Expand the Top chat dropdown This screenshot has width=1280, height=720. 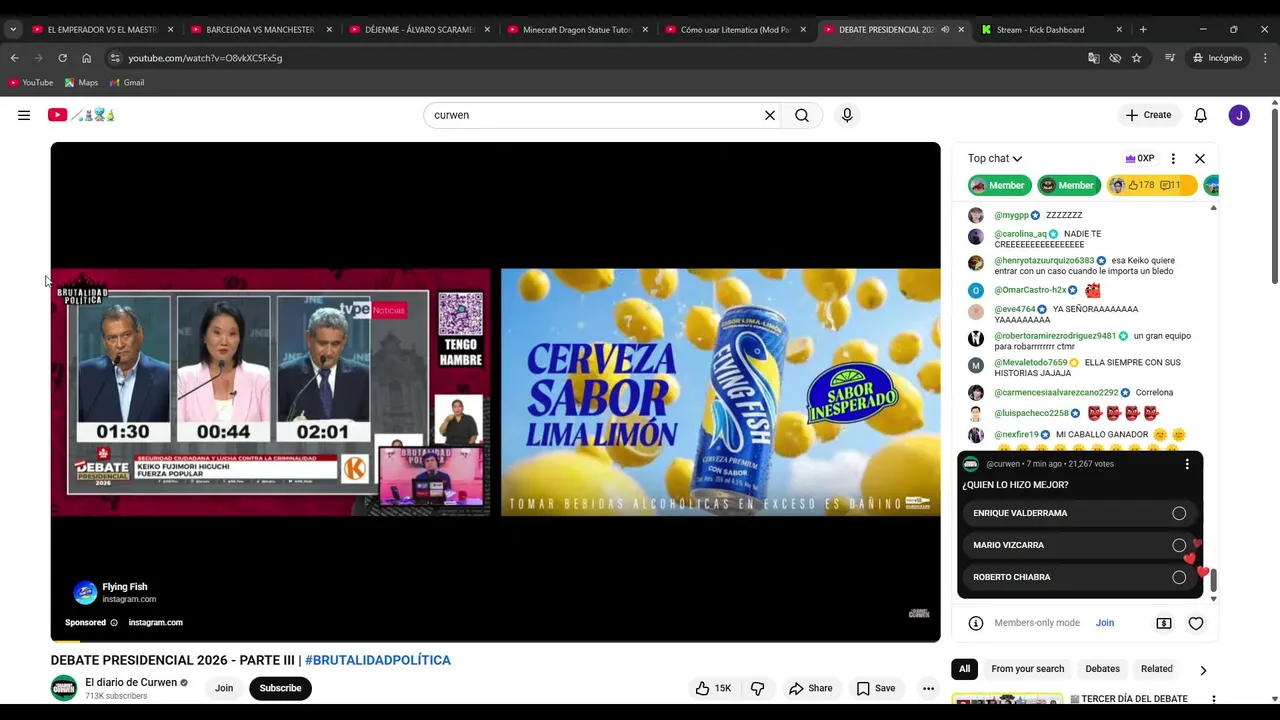(995, 158)
